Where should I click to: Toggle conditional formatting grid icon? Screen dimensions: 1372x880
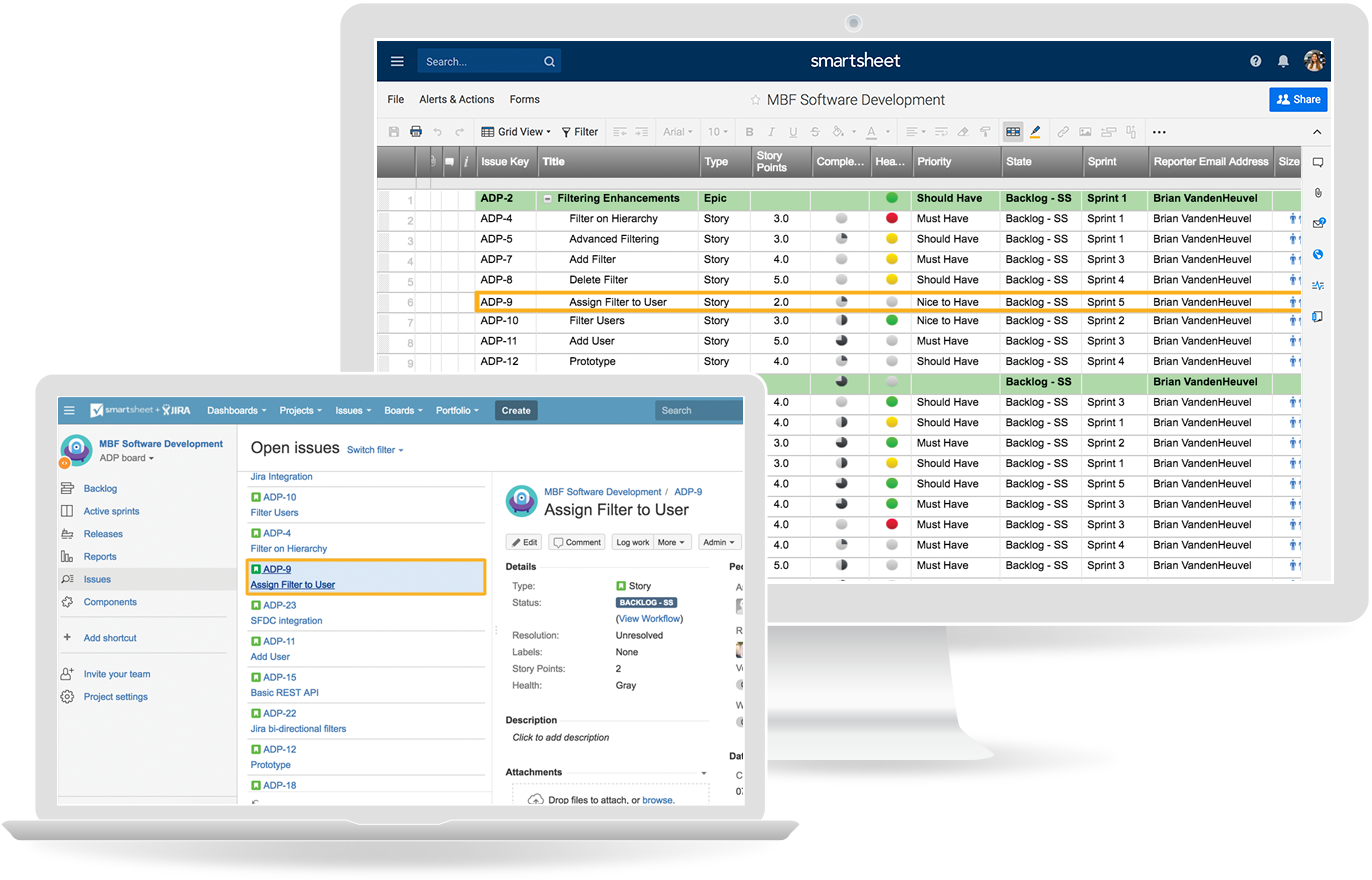click(1013, 131)
